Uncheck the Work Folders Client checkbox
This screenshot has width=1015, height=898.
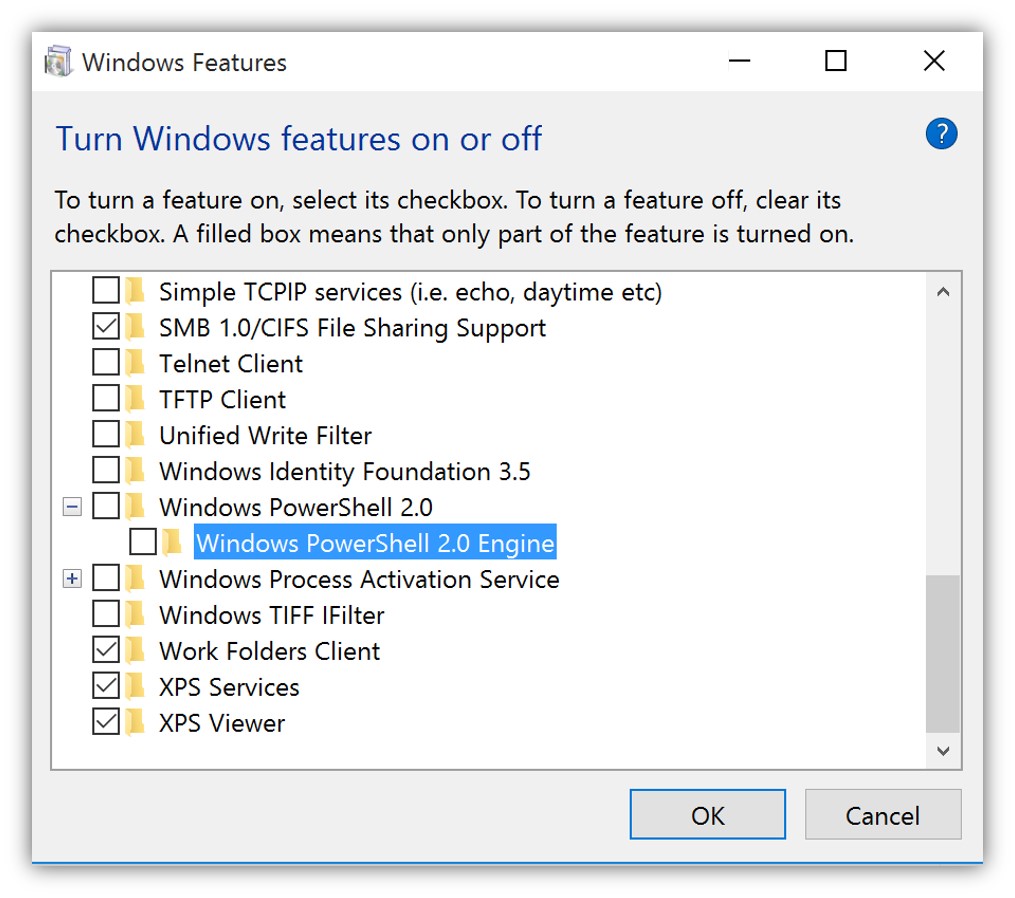click(x=106, y=650)
